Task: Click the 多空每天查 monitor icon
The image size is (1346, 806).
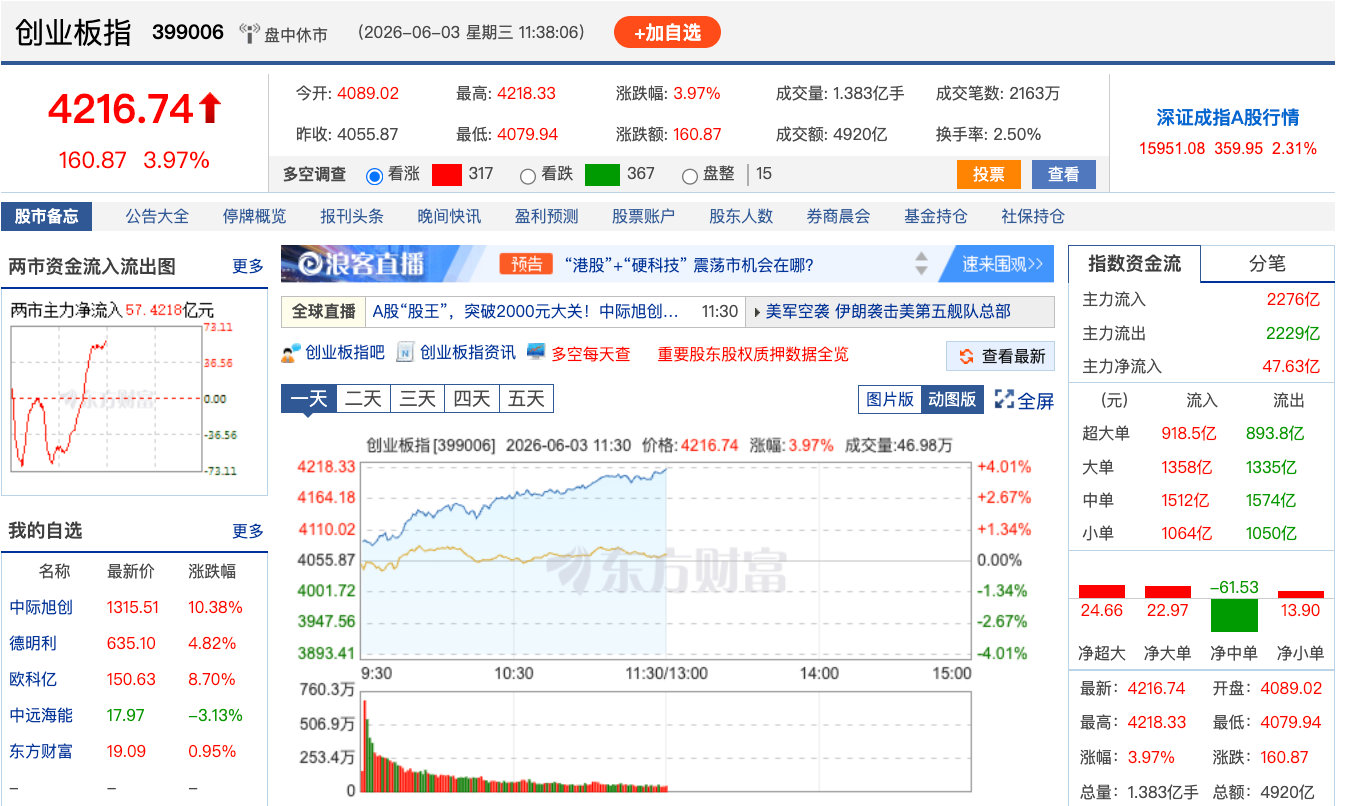Action: coord(536,353)
